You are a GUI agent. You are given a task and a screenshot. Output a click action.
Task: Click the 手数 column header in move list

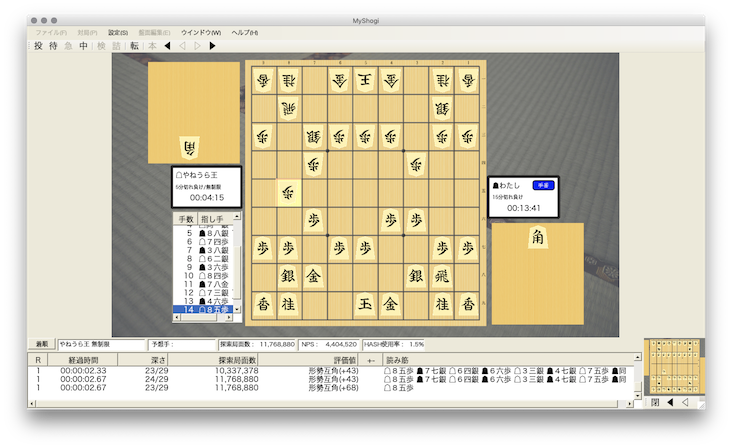186,219
